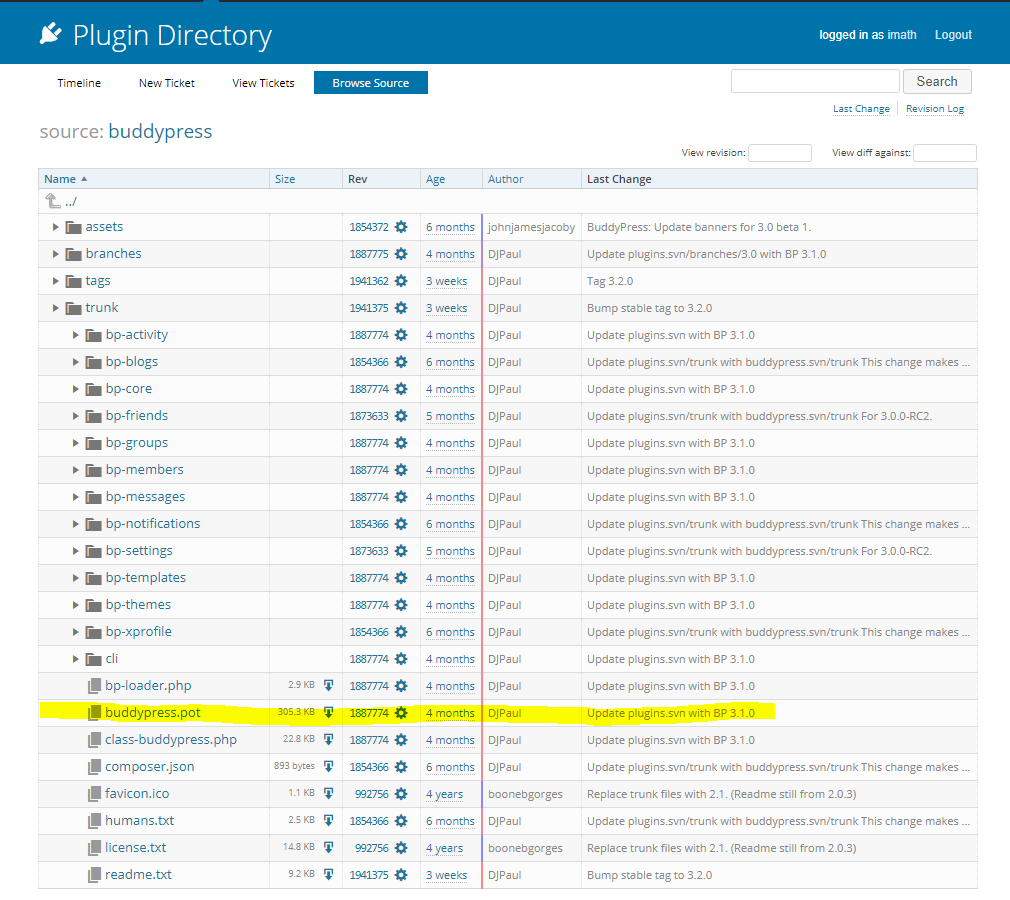
Task: Open the bp-themes folder link
Action: coord(138,605)
